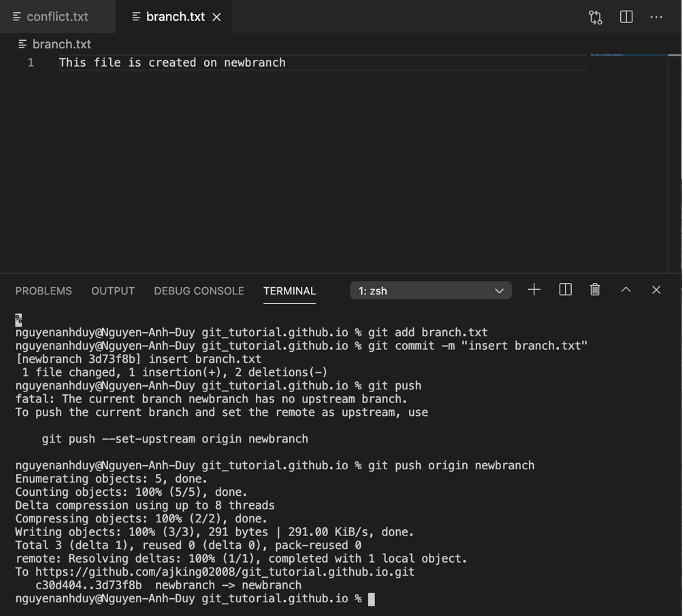Image resolution: width=683 pixels, height=616 pixels.
Task: Open the PROBLEMS panel tab
Action: click(x=43, y=291)
